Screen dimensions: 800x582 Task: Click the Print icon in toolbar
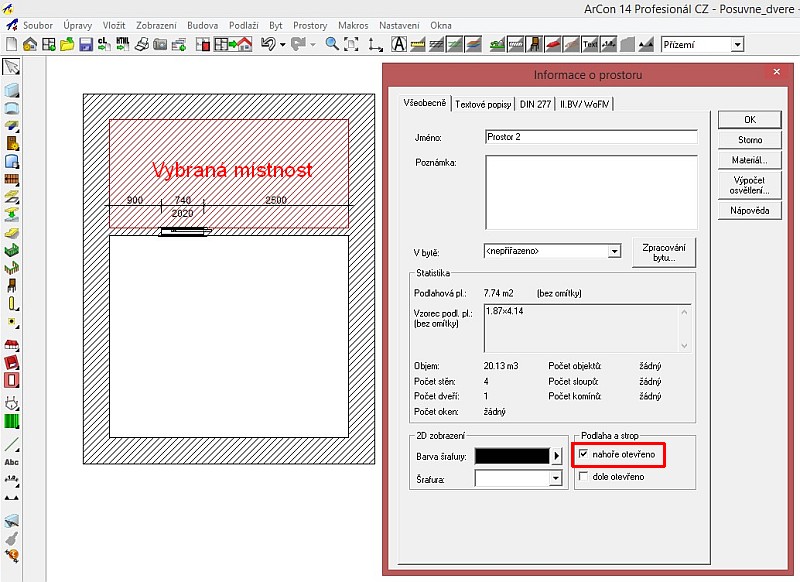click(142, 45)
